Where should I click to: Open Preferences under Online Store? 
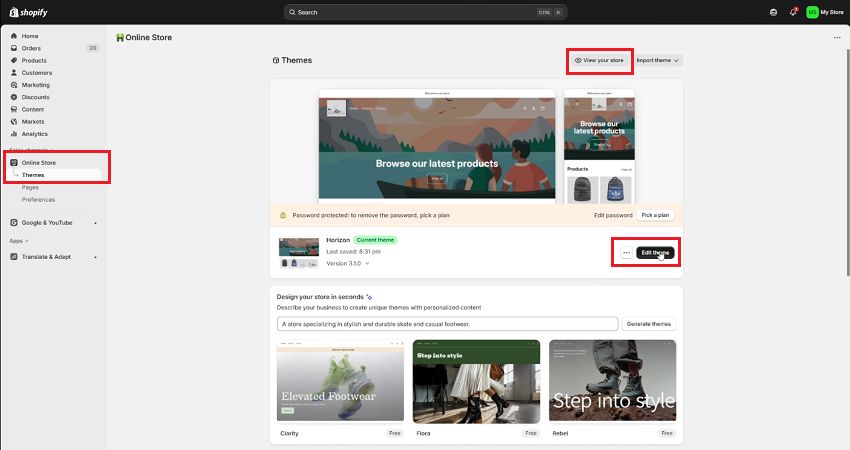(38, 200)
